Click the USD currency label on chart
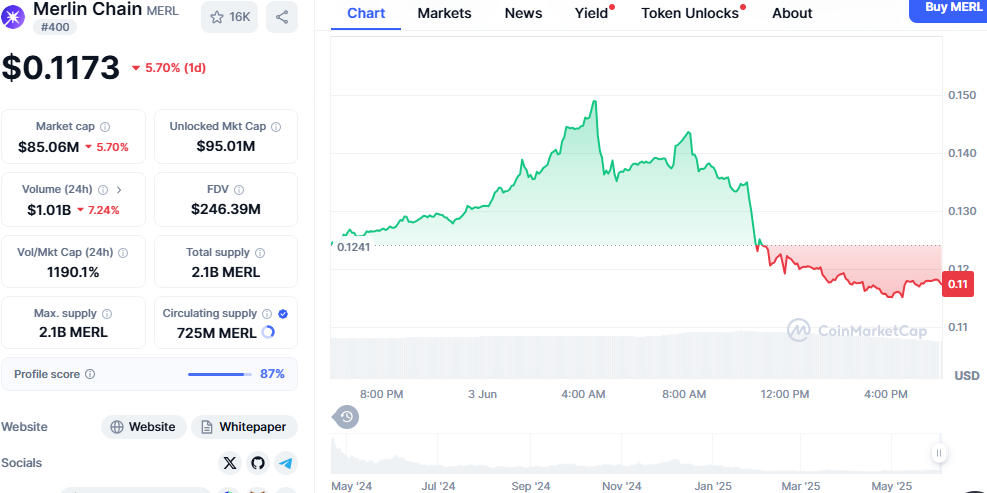987x493 pixels. click(967, 375)
